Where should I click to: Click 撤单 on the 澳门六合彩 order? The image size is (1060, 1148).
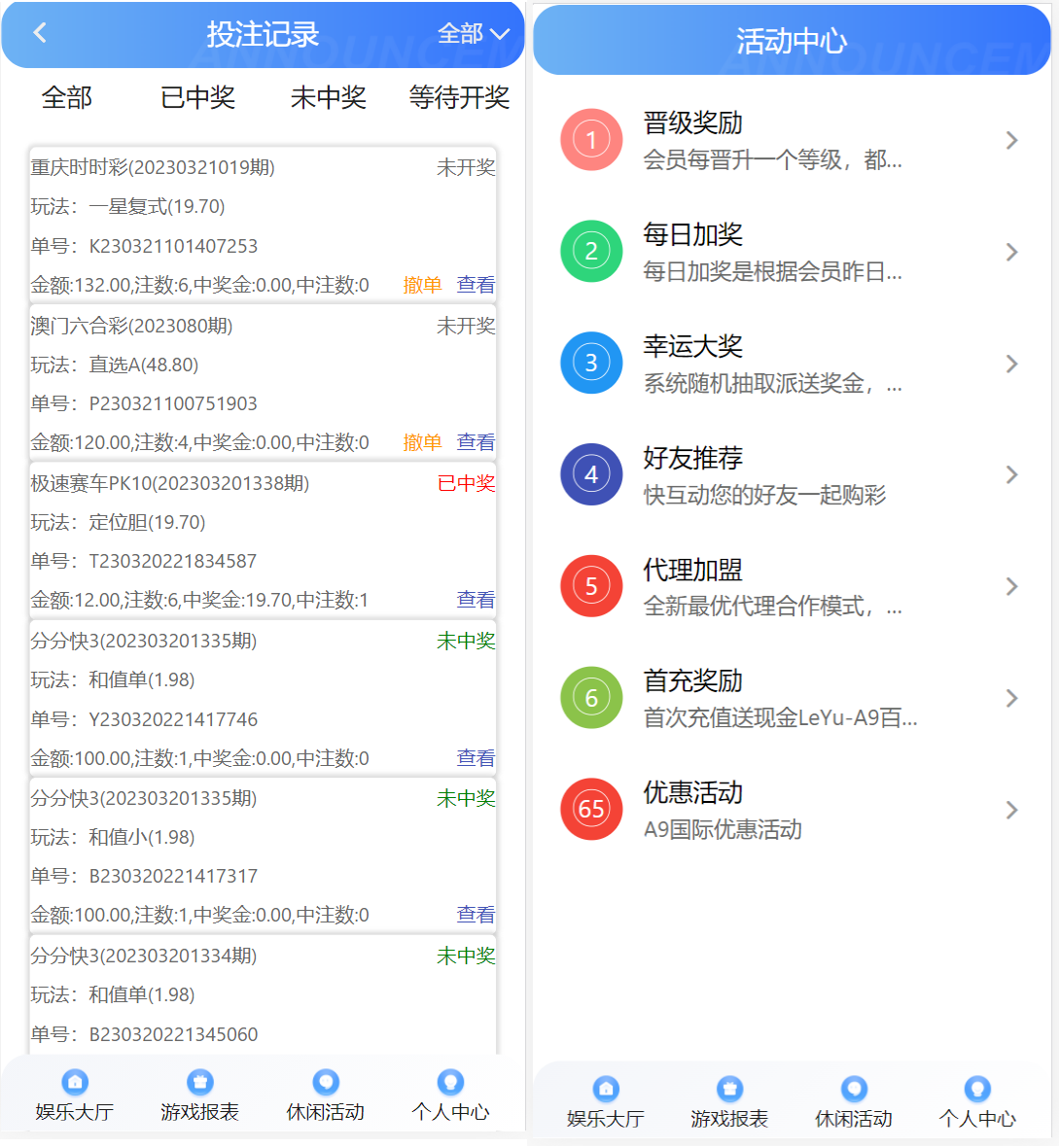(x=421, y=442)
